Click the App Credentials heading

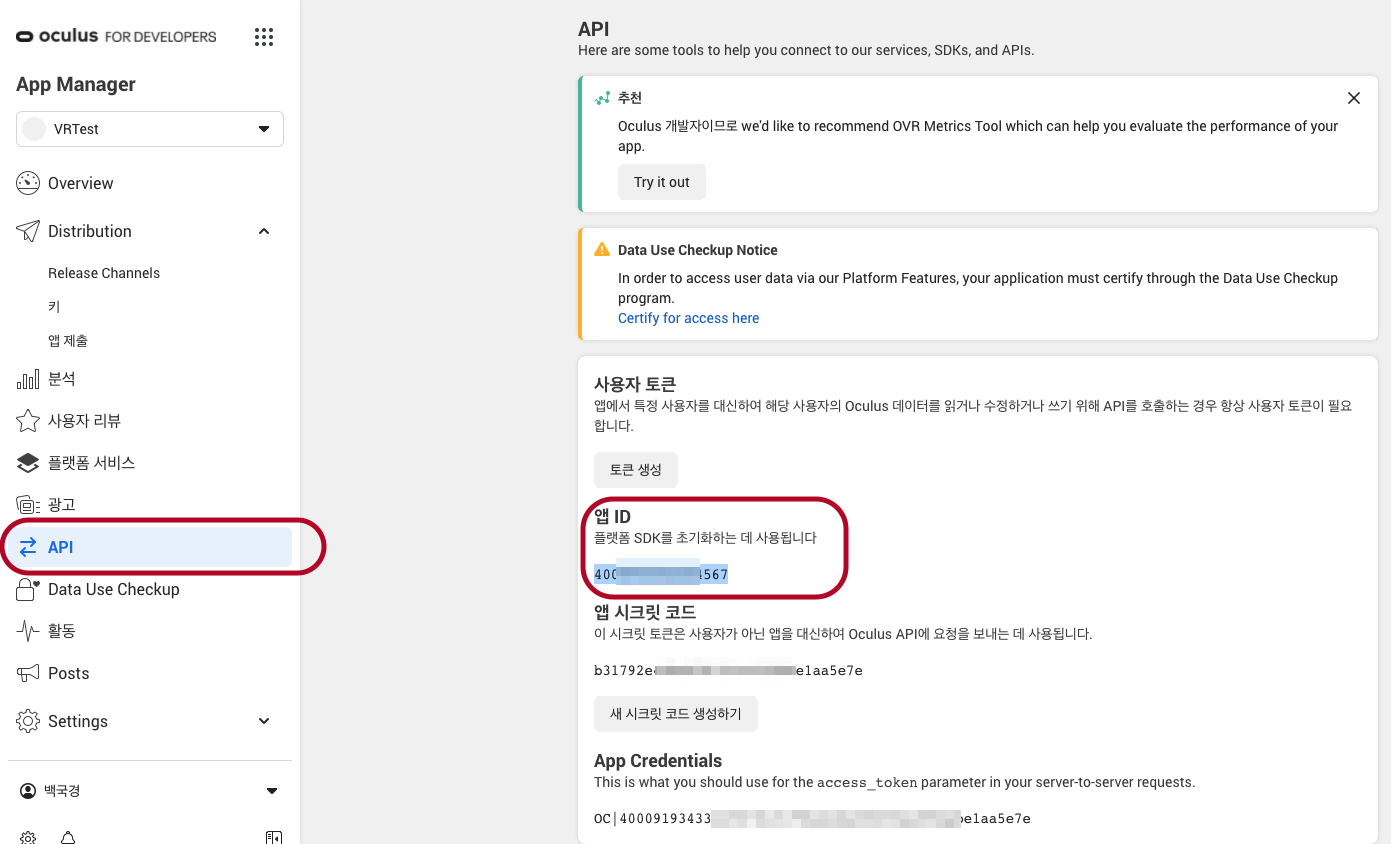coord(658,760)
